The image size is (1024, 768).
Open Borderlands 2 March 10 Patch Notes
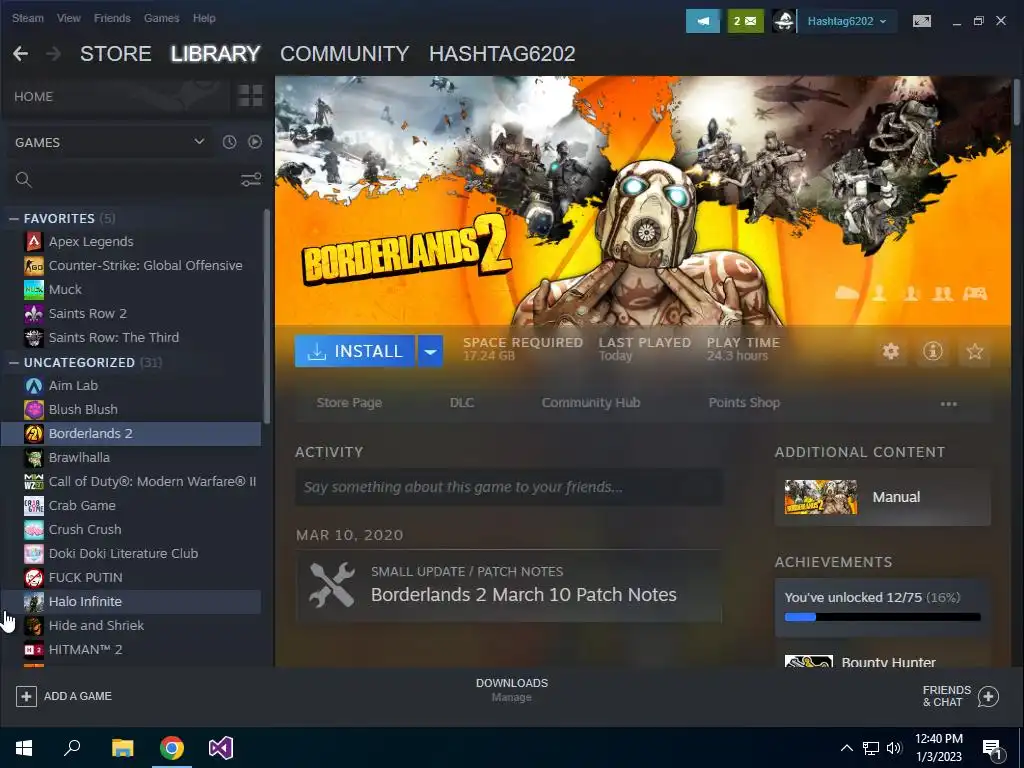coord(509,586)
